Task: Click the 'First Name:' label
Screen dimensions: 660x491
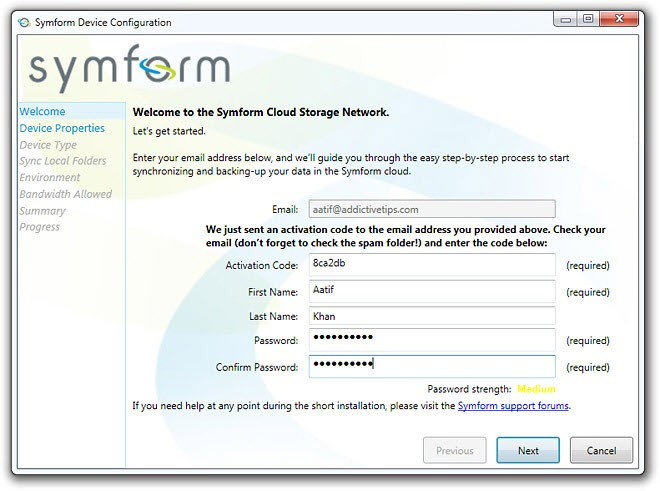Action: coord(273,292)
